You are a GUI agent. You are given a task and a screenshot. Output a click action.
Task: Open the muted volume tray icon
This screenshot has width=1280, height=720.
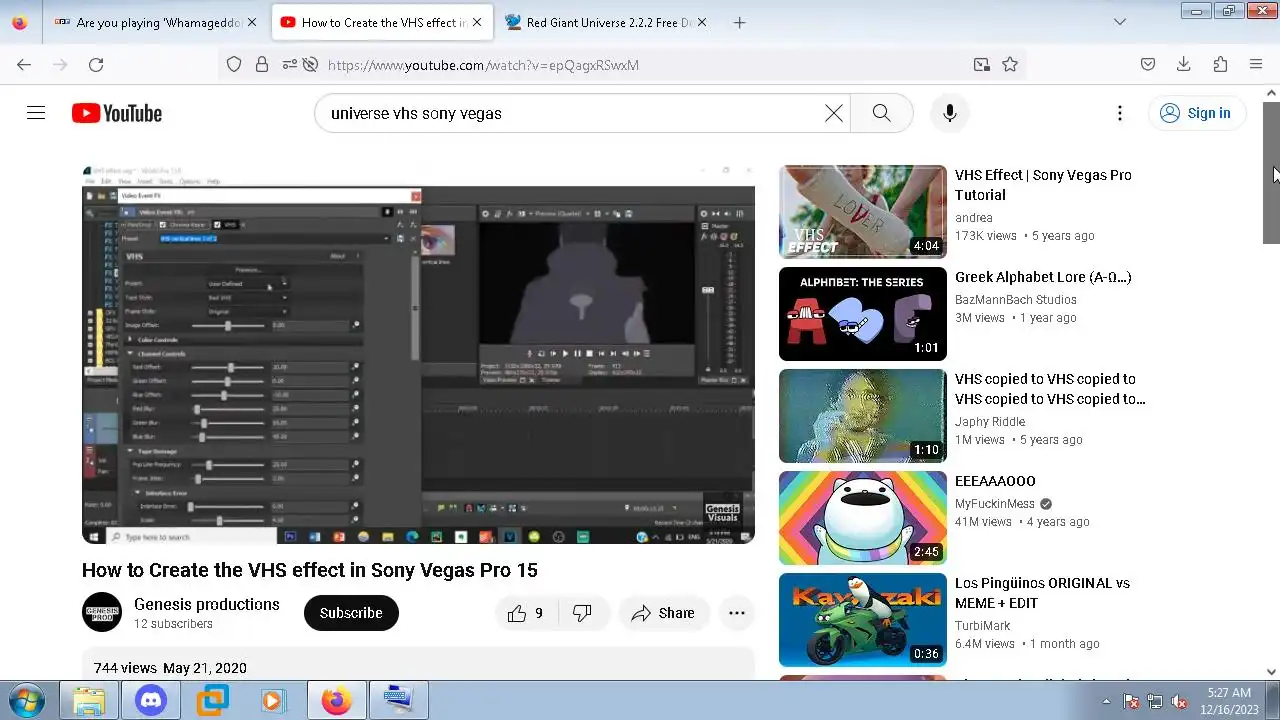point(1179,701)
